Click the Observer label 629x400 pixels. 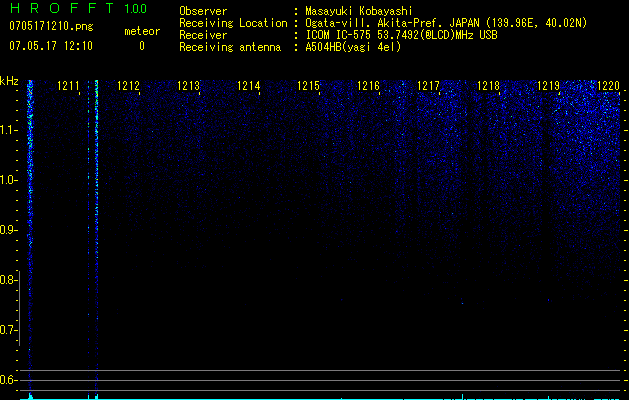(x=203, y=11)
